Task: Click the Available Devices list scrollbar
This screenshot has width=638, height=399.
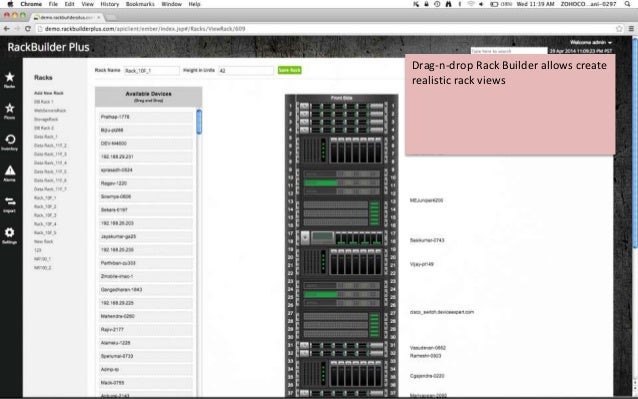Action: point(199,122)
